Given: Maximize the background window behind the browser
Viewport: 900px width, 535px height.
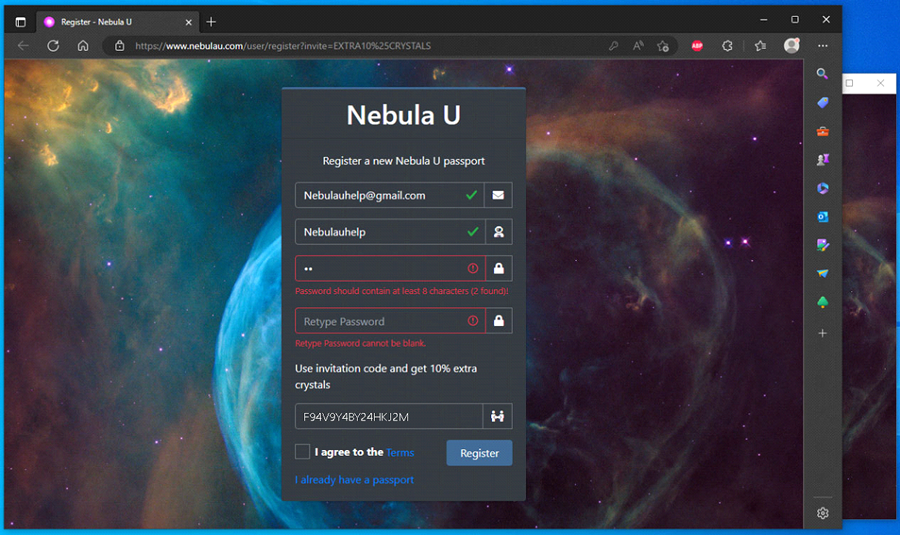Looking at the screenshot, I should coord(849,83).
